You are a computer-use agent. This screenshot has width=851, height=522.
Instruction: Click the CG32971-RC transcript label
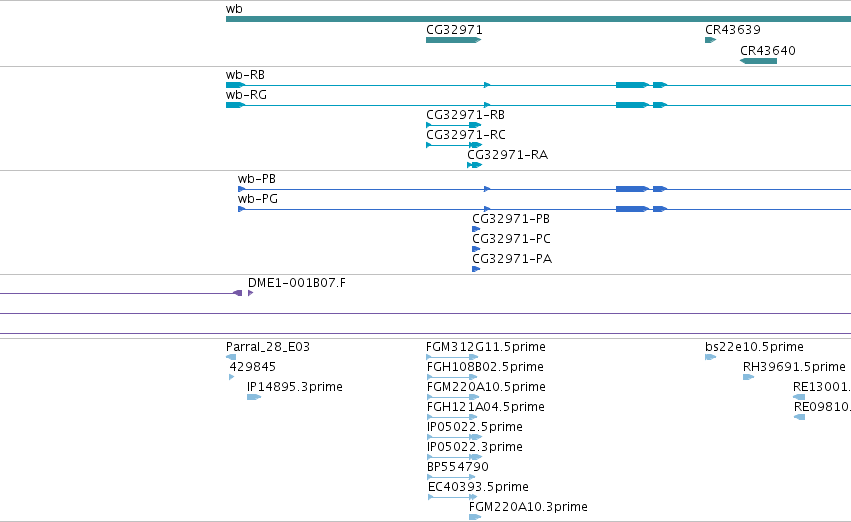pos(466,135)
